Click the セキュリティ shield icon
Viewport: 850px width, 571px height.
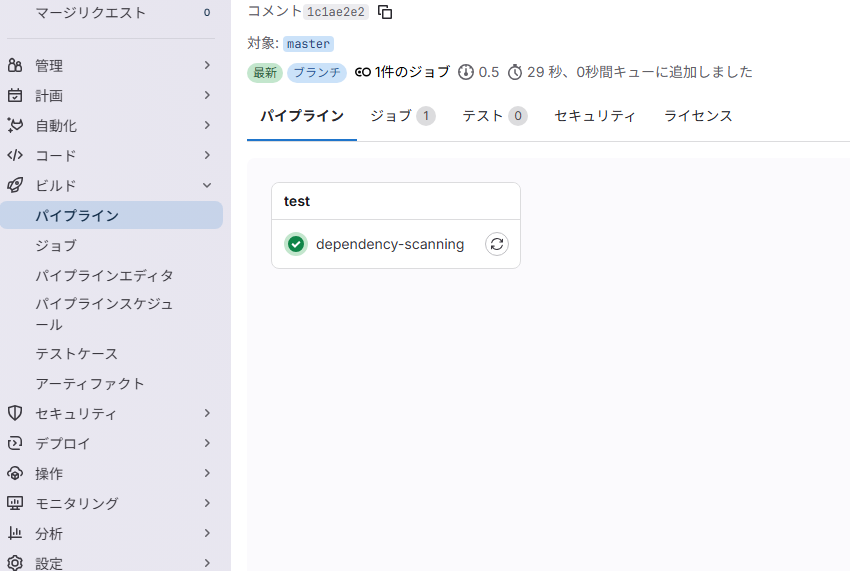tap(15, 413)
